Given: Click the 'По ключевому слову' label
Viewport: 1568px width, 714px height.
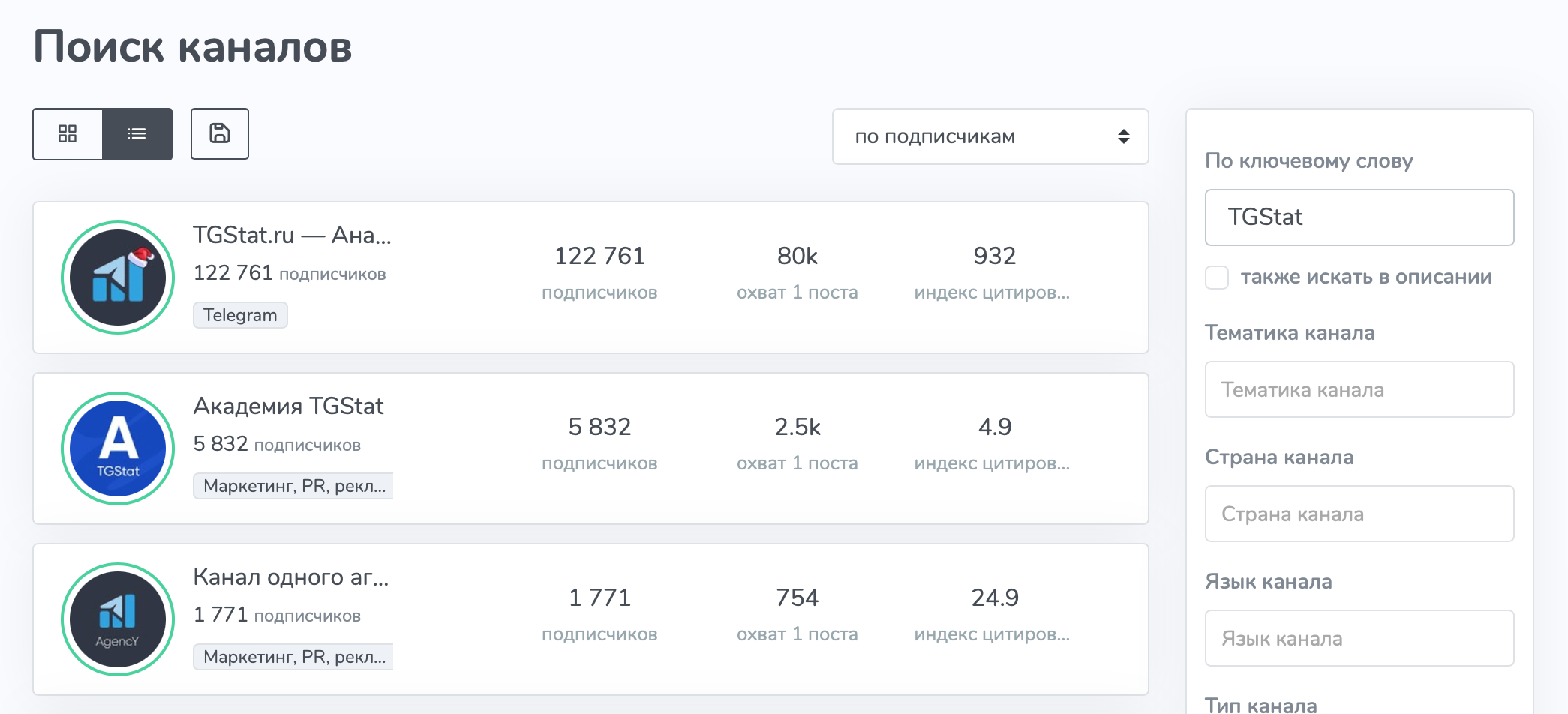Looking at the screenshot, I should (1309, 160).
